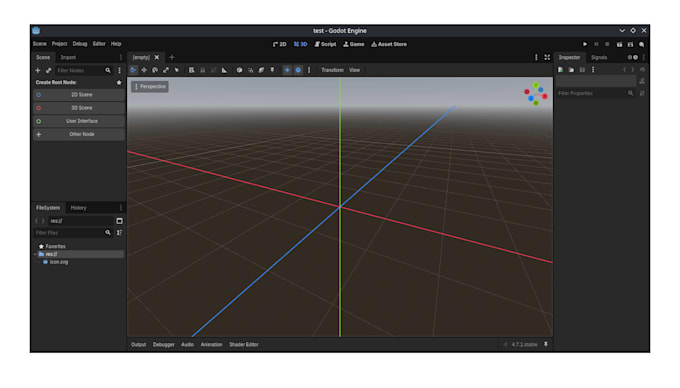Image resolution: width=680 pixels, height=388 pixels.
Task: Toggle FileSystem split mode icon
Action: click(119, 221)
